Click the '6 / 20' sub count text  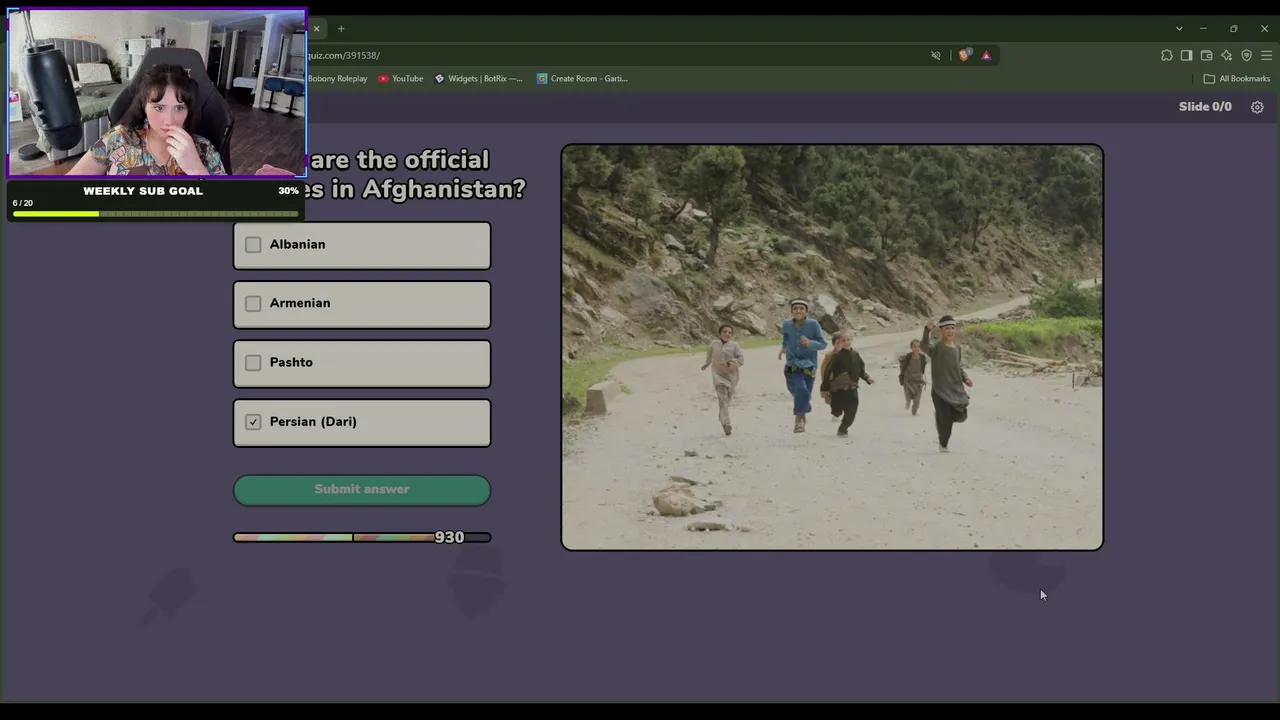coord(23,203)
